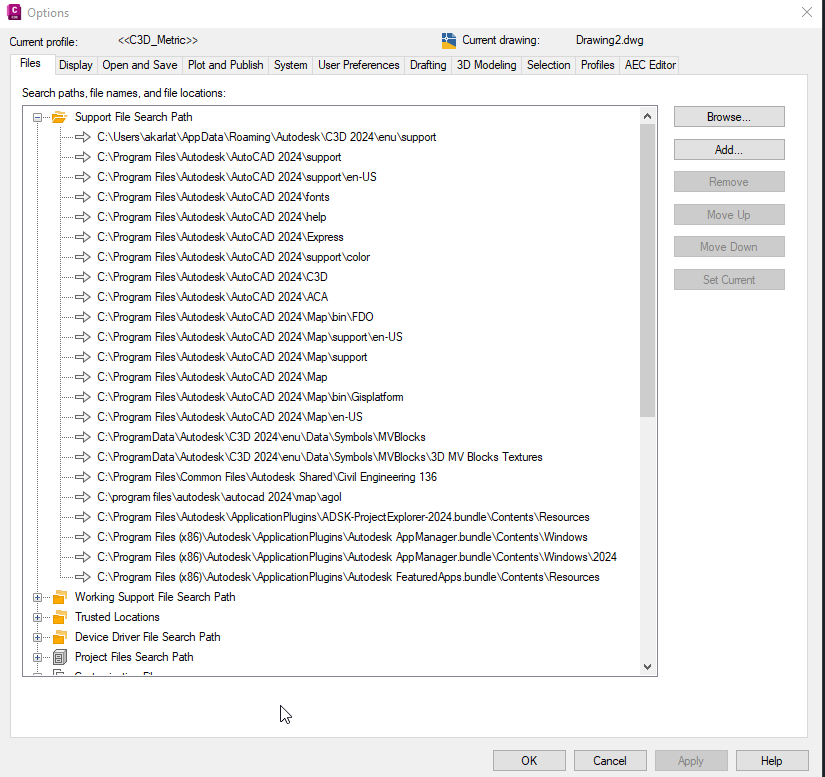The width and height of the screenshot is (825, 777).
Task: Click arrow icon beside AutoCAD 2024\ACA path
Action: point(83,297)
